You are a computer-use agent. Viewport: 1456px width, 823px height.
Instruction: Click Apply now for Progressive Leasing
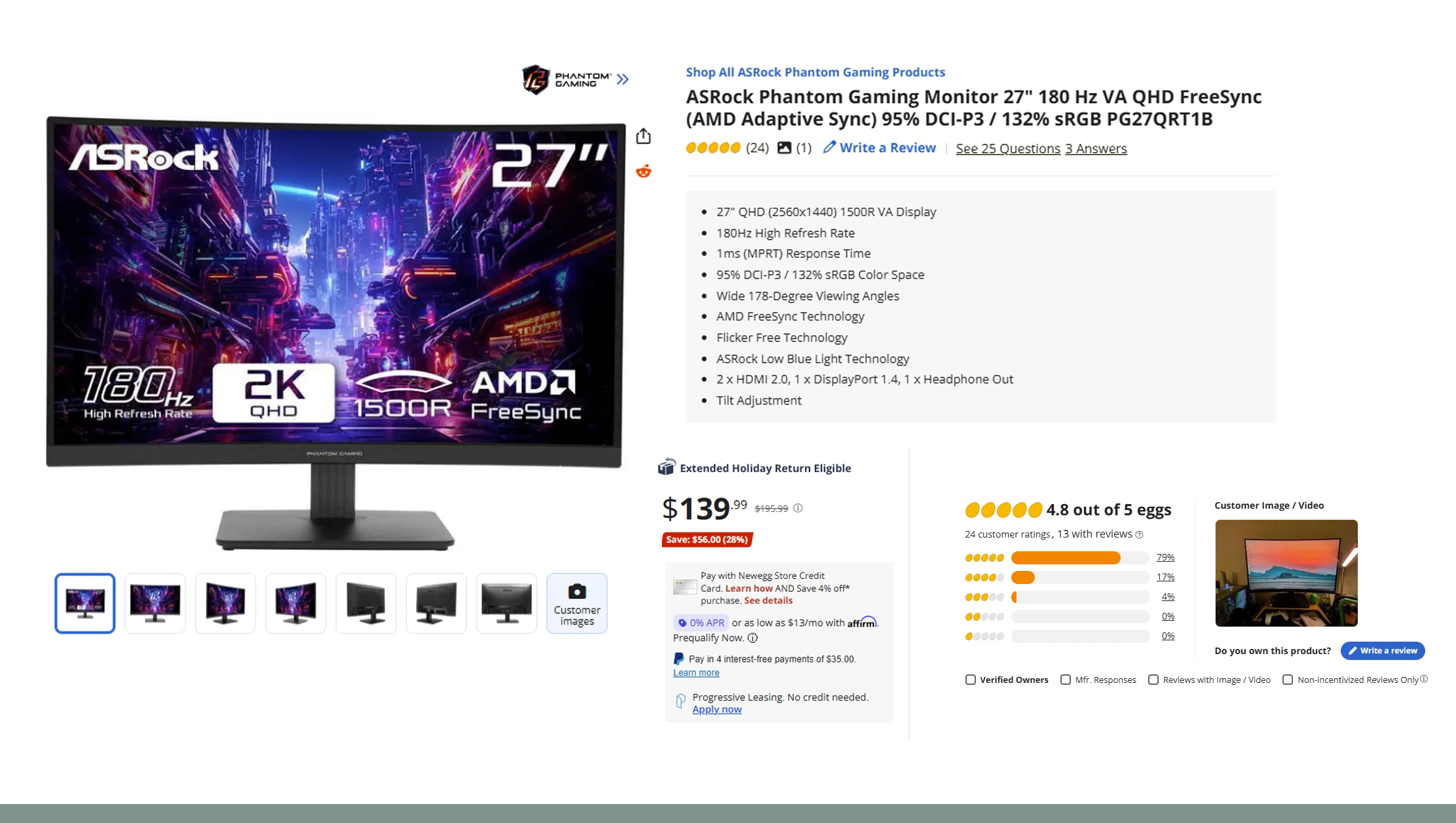[717, 709]
